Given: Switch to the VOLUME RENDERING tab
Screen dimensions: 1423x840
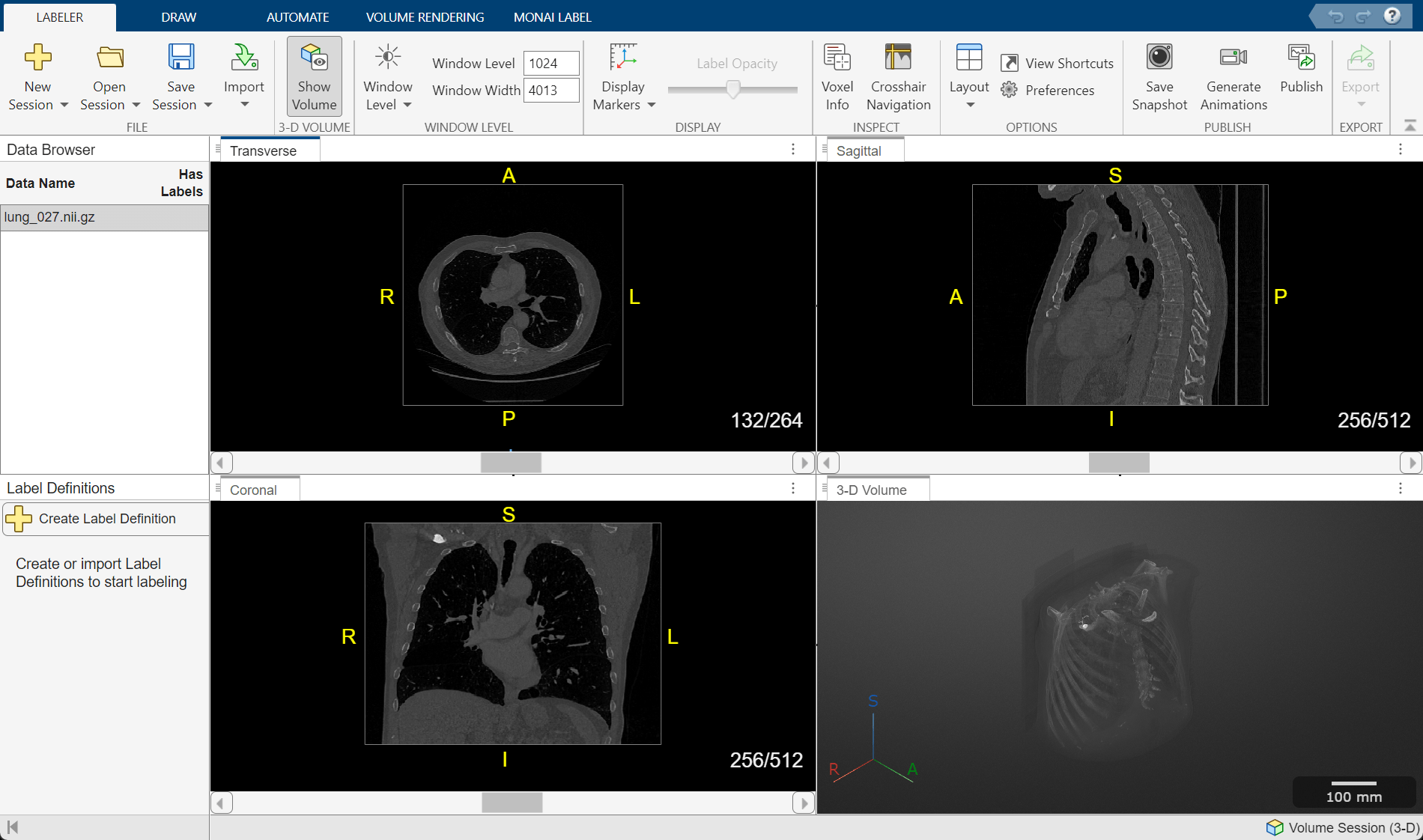Looking at the screenshot, I should (424, 16).
